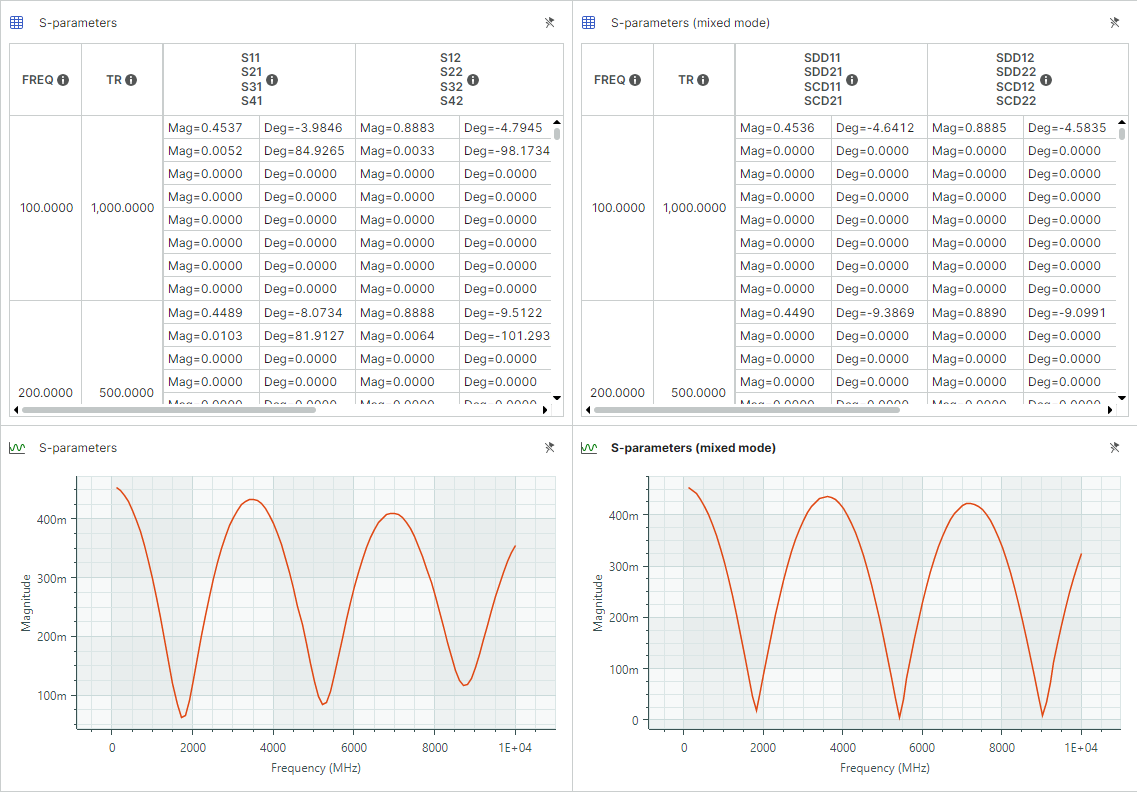Click scroll-up arrow in mixed mode table
Image resolution: width=1137 pixels, height=792 pixels.
tap(1122, 122)
